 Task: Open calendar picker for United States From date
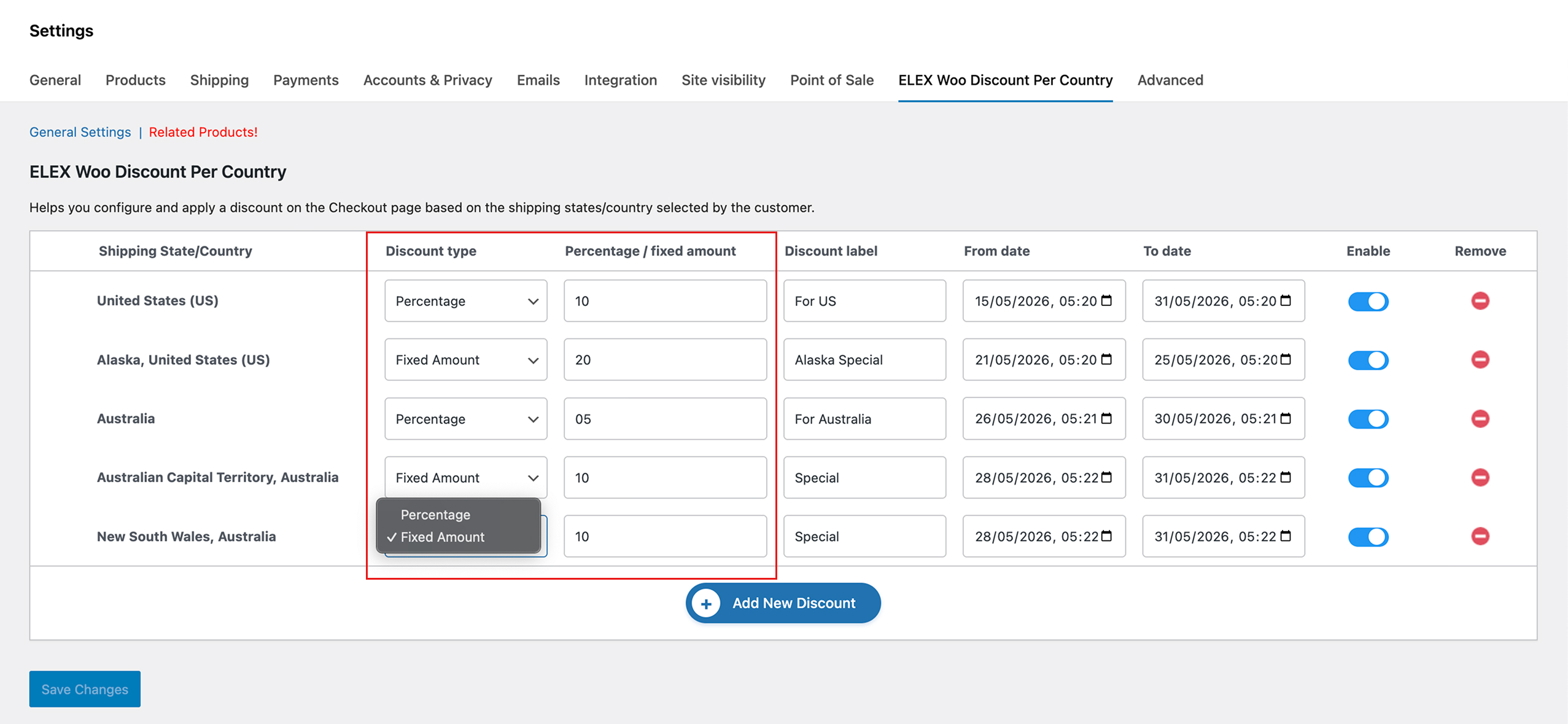click(x=1106, y=300)
